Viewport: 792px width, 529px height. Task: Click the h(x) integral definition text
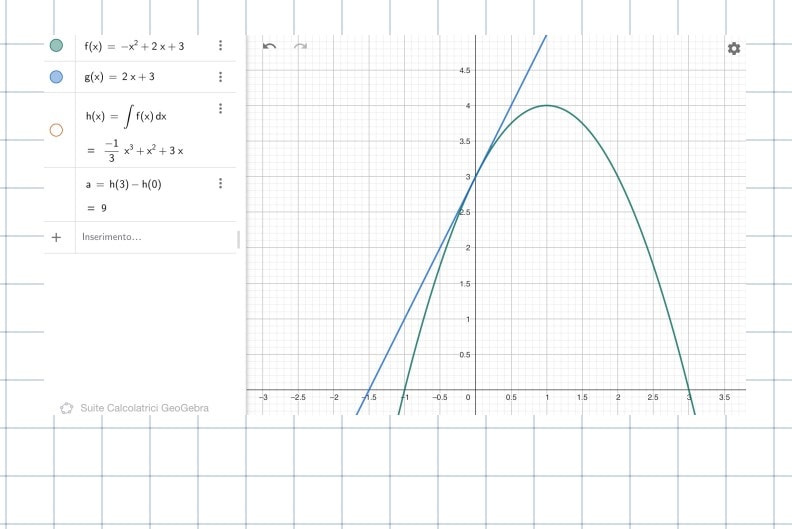(126, 116)
